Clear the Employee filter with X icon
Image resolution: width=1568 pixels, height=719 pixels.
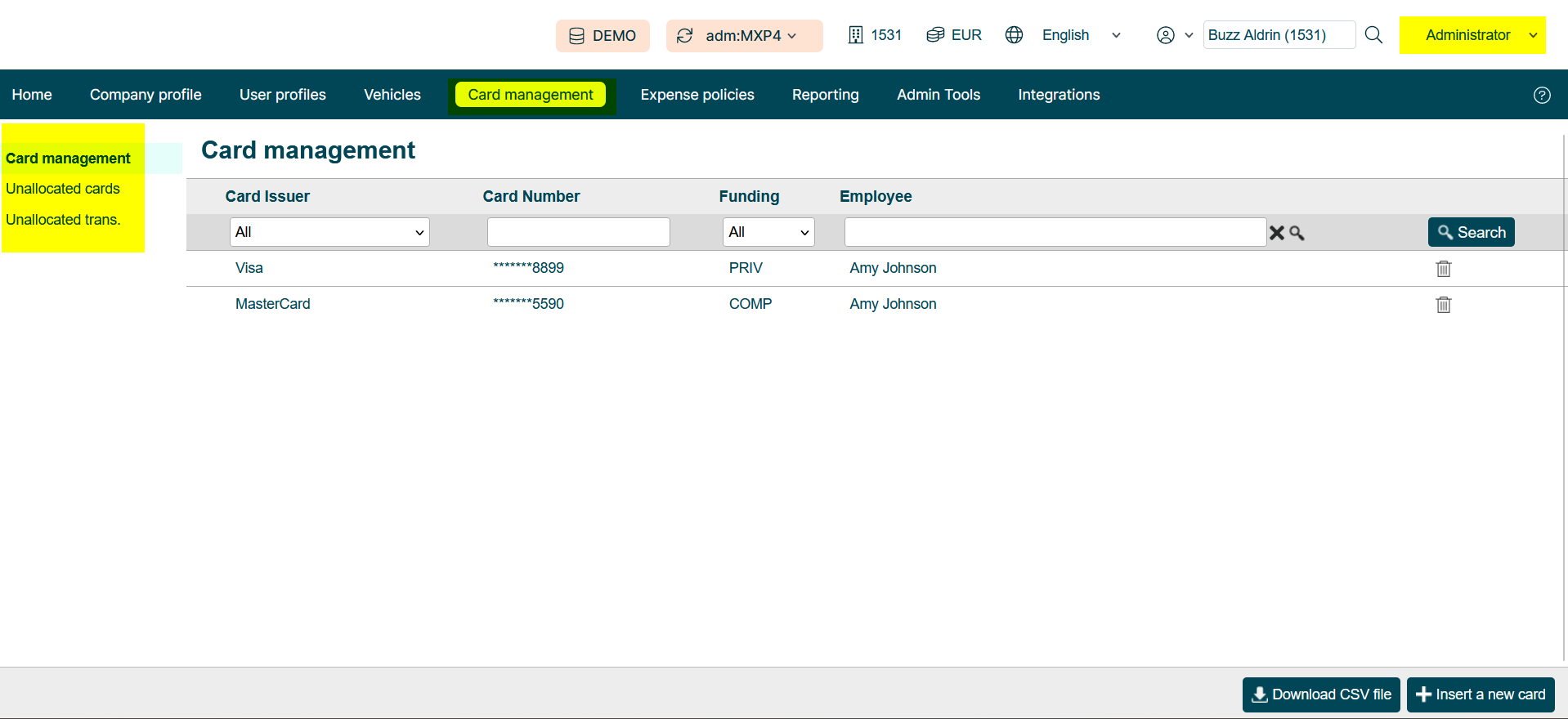tap(1276, 233)
